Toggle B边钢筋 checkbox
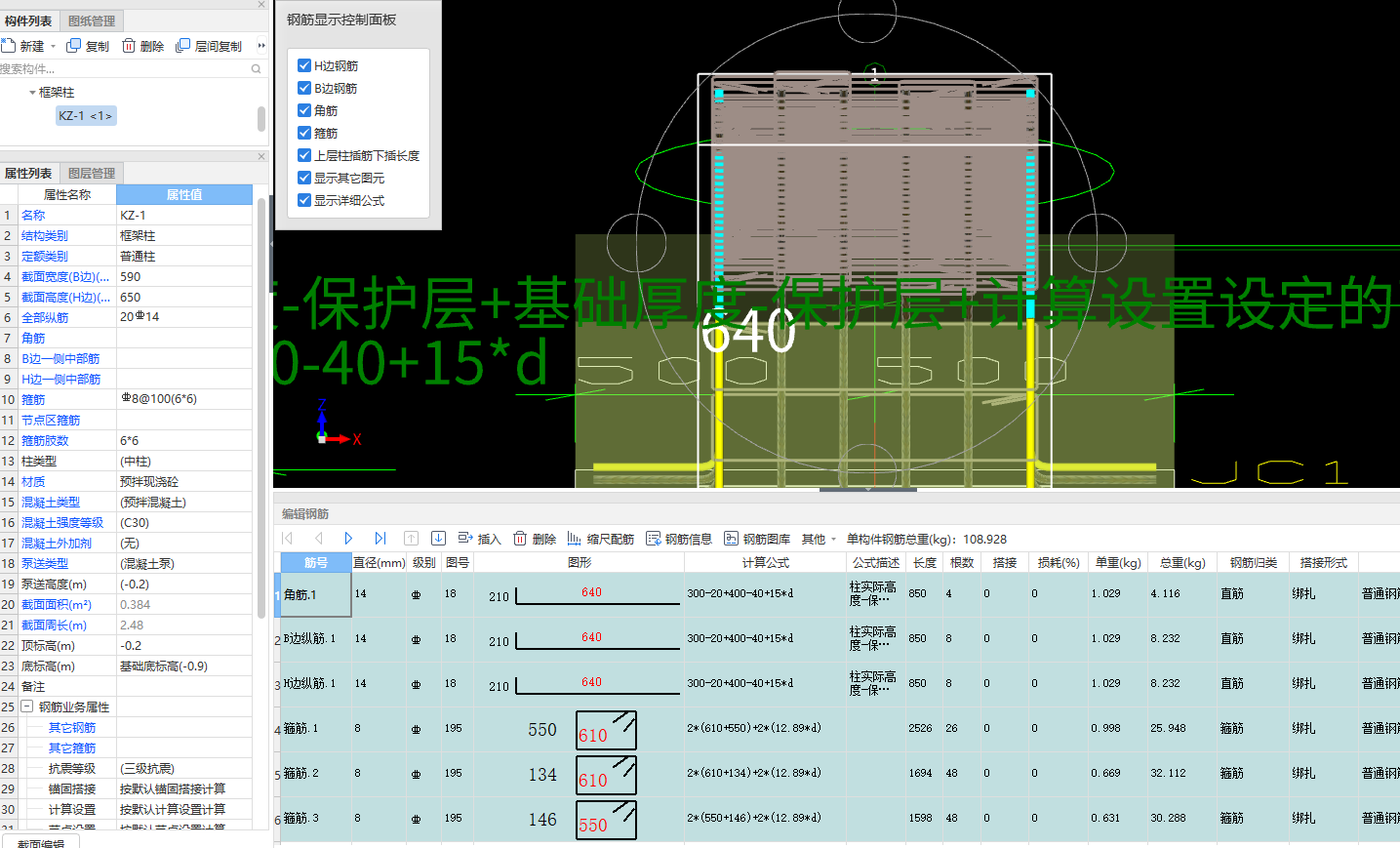This screenshot has width=1400, height=848. click(x=304, y=88)
